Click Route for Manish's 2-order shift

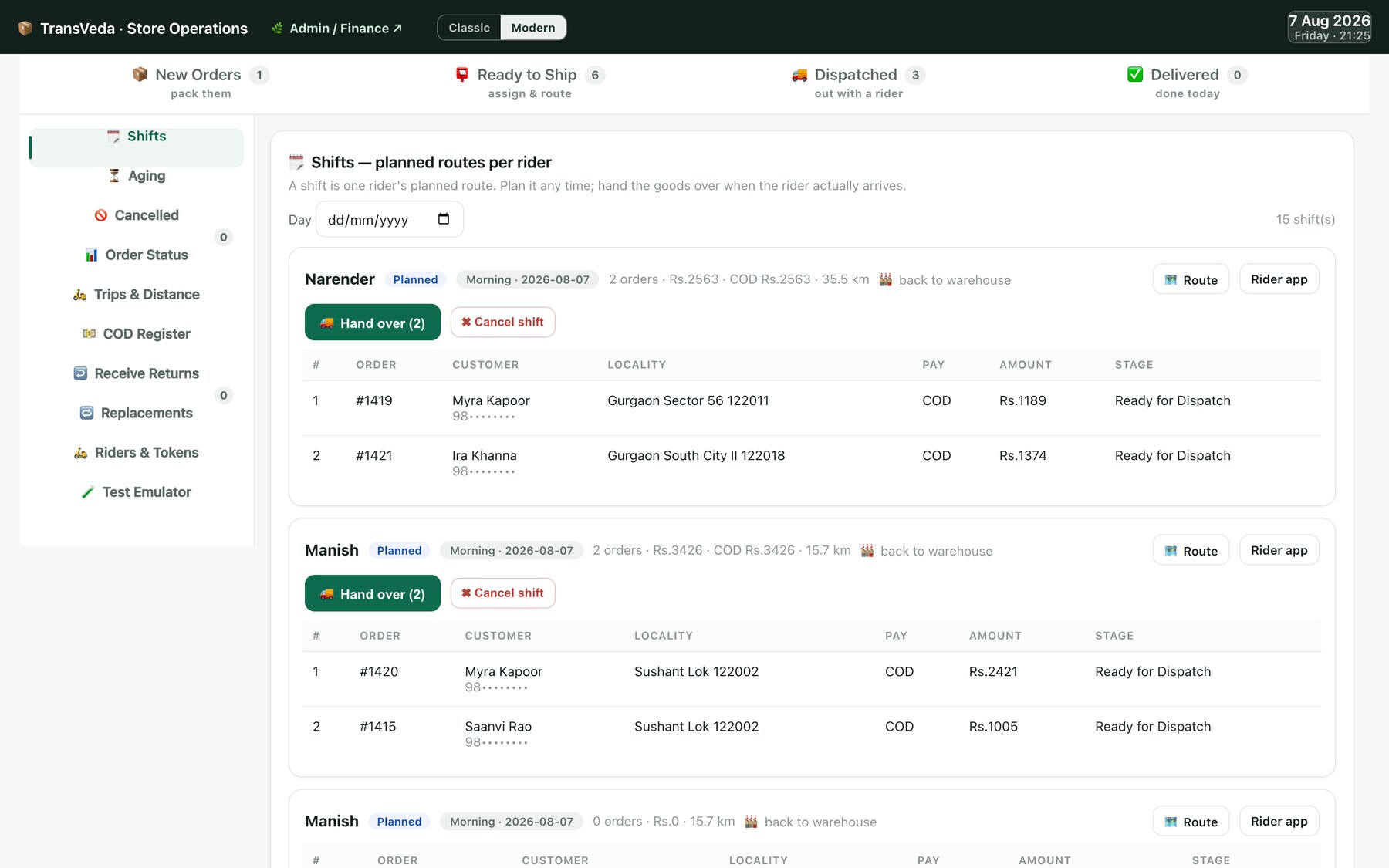pos(1191,550)
